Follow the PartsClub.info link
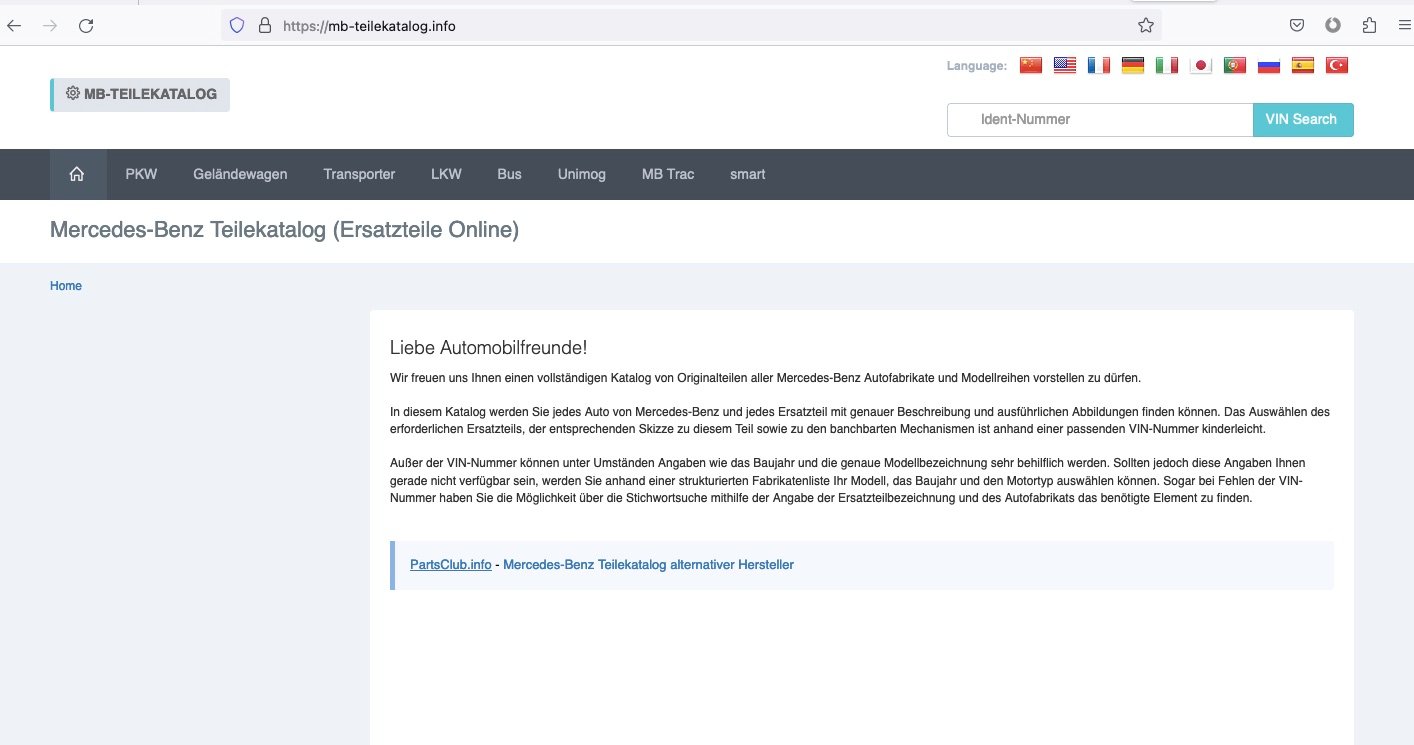1414x745 pixels. pos(451,565)
